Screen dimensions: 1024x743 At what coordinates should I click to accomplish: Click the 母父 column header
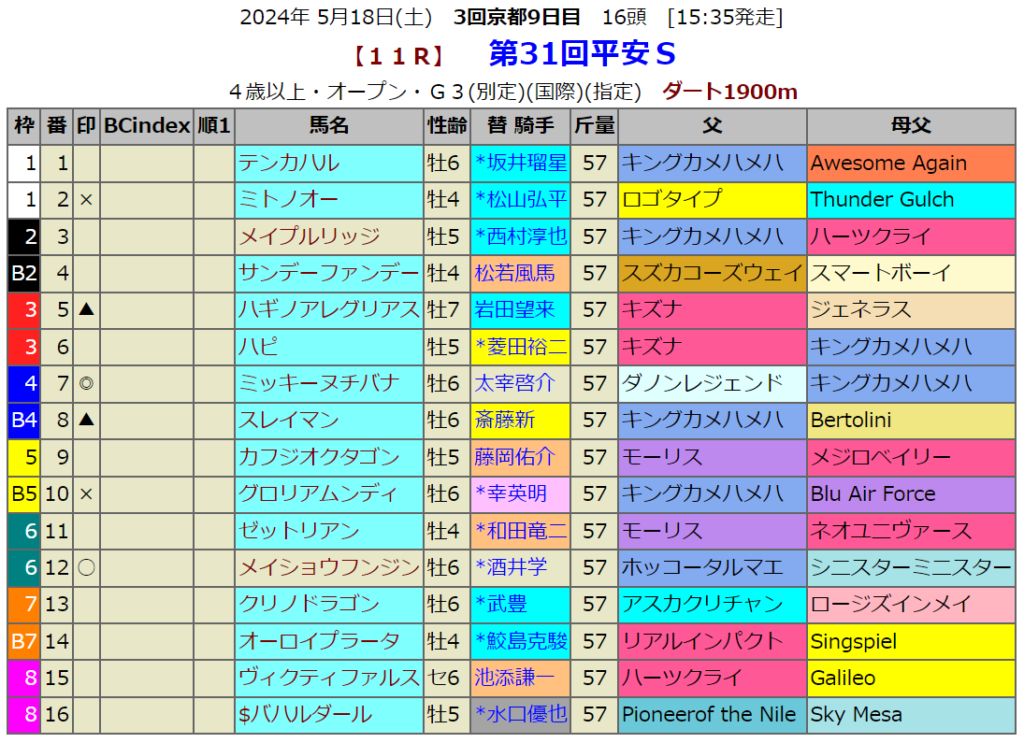[x=910, y=126]
